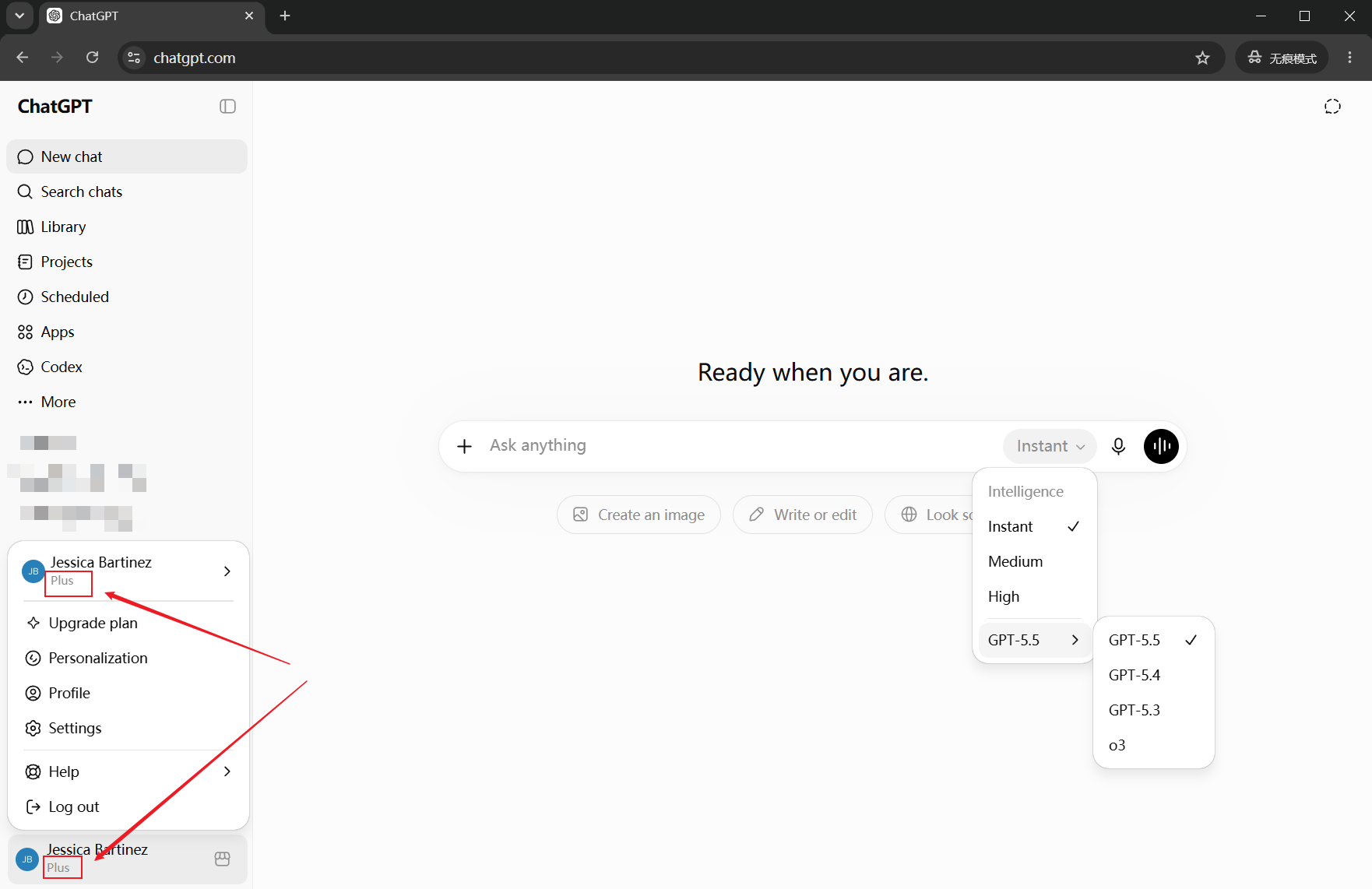Screen dimensions: 1372x889
Task: Select Log out in account menu
Action: pyautogui.click(x=128, y=807)
